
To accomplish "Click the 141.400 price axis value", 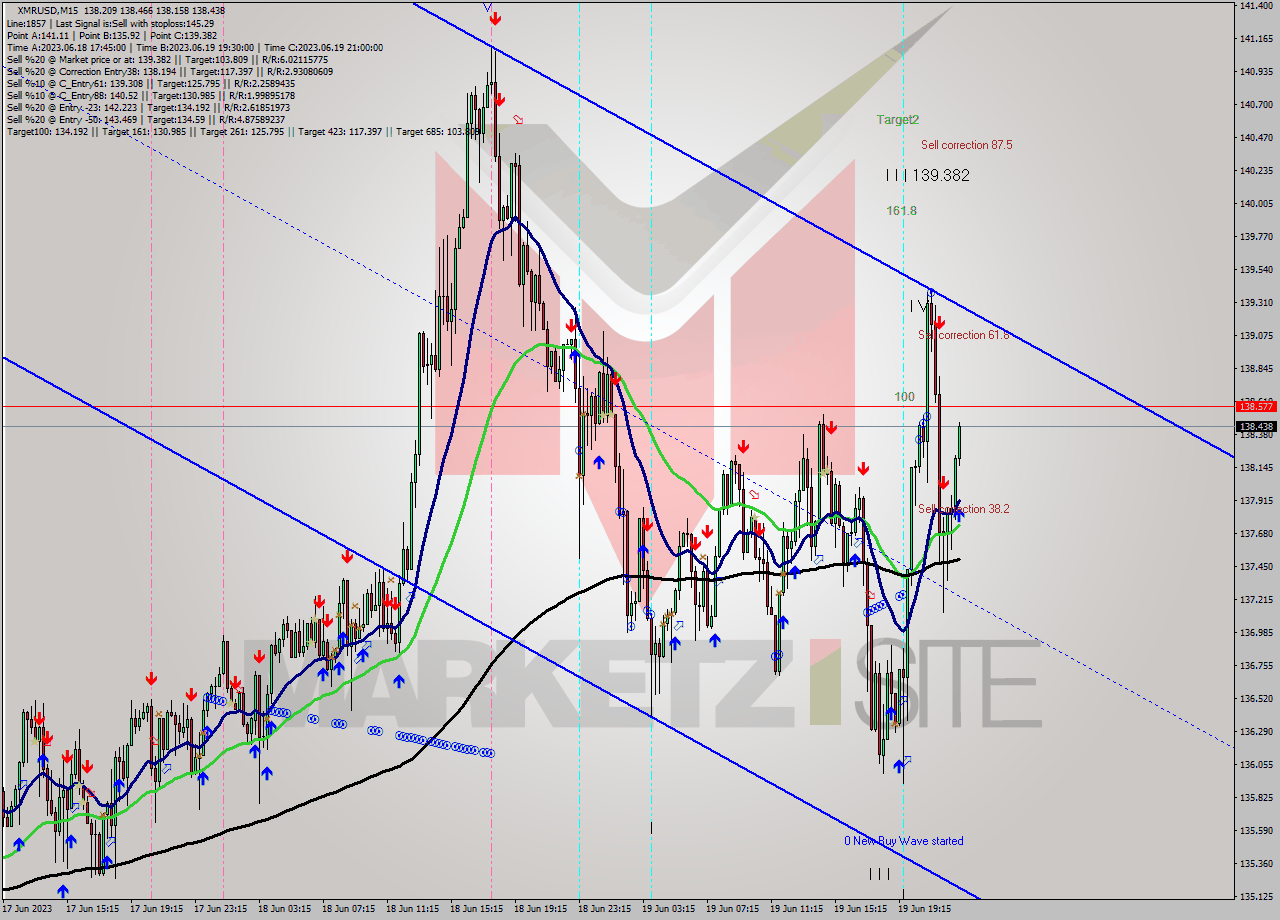I will [1255, 6].
